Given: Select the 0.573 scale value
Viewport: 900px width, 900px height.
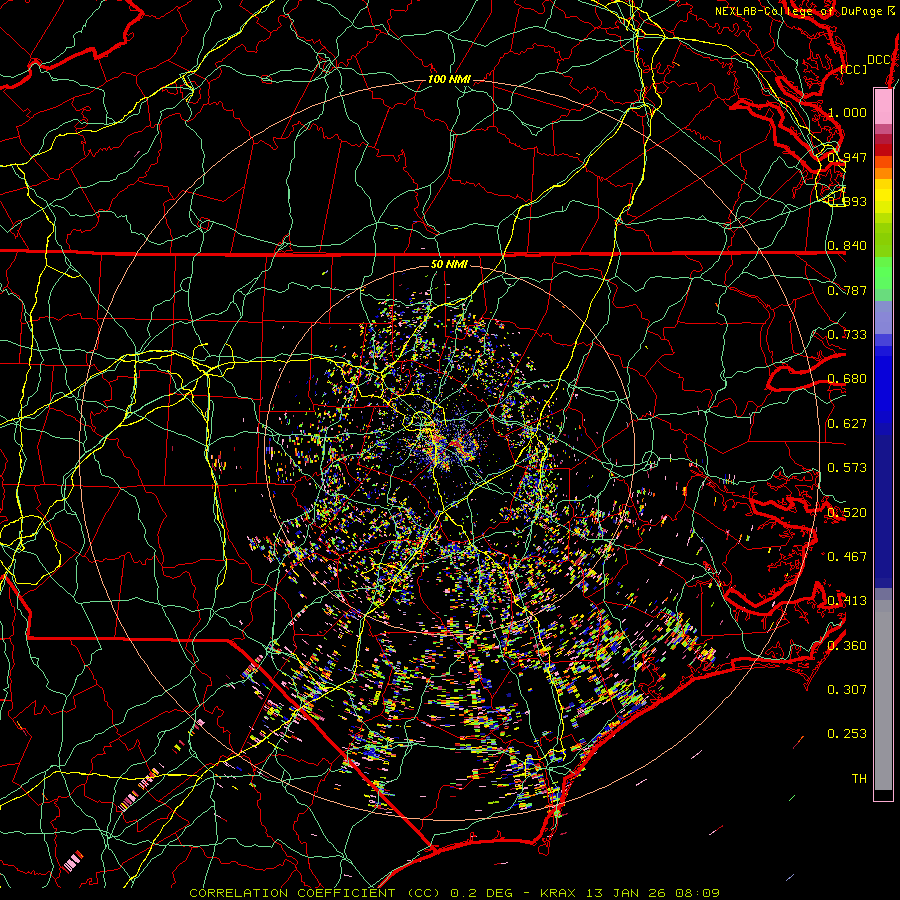Looking at the screenshot, I should tap(847, 468).
